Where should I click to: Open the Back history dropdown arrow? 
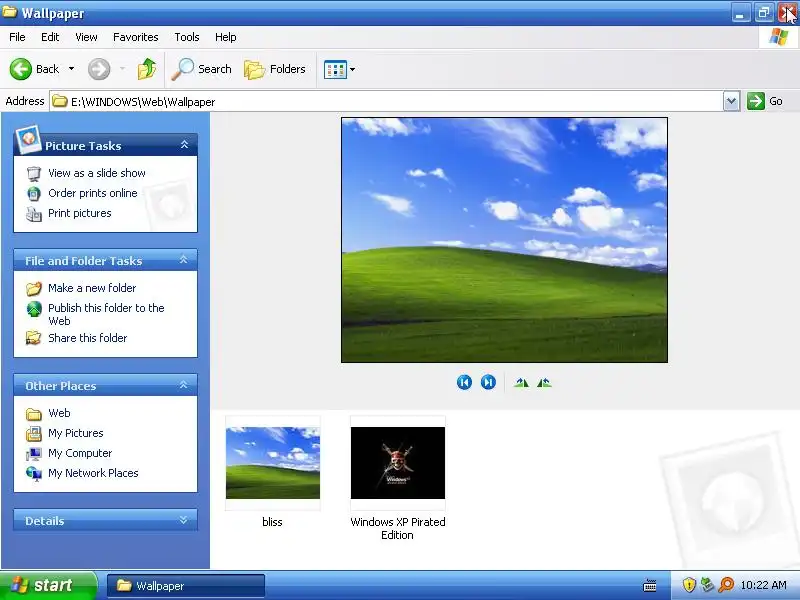tap(71, 69)
